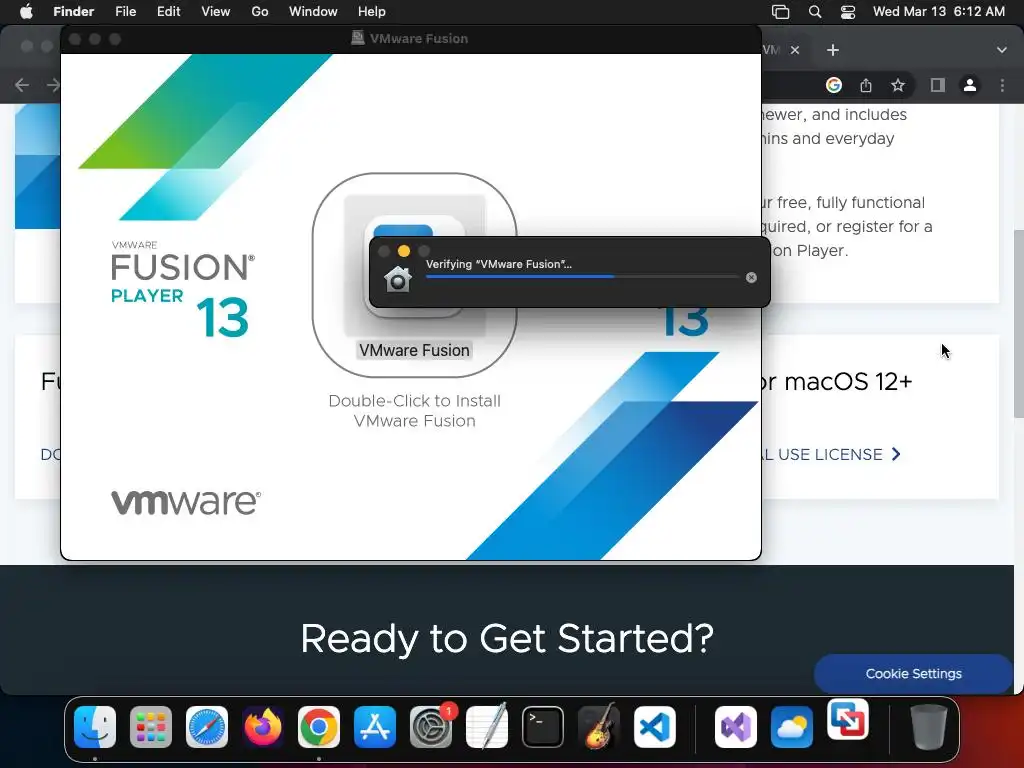
Task: Launch Terminal from the Dock
Action: click(543, 727)
